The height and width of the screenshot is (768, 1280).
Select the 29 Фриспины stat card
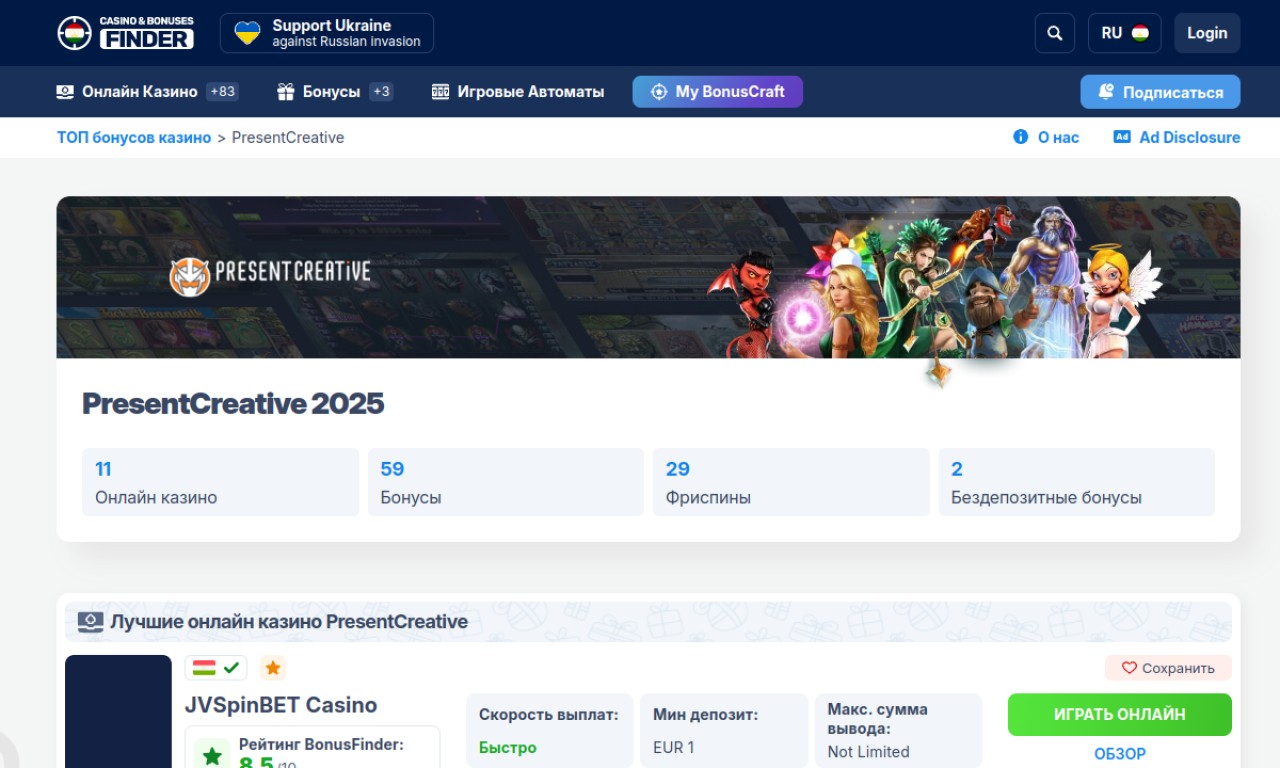791,482
